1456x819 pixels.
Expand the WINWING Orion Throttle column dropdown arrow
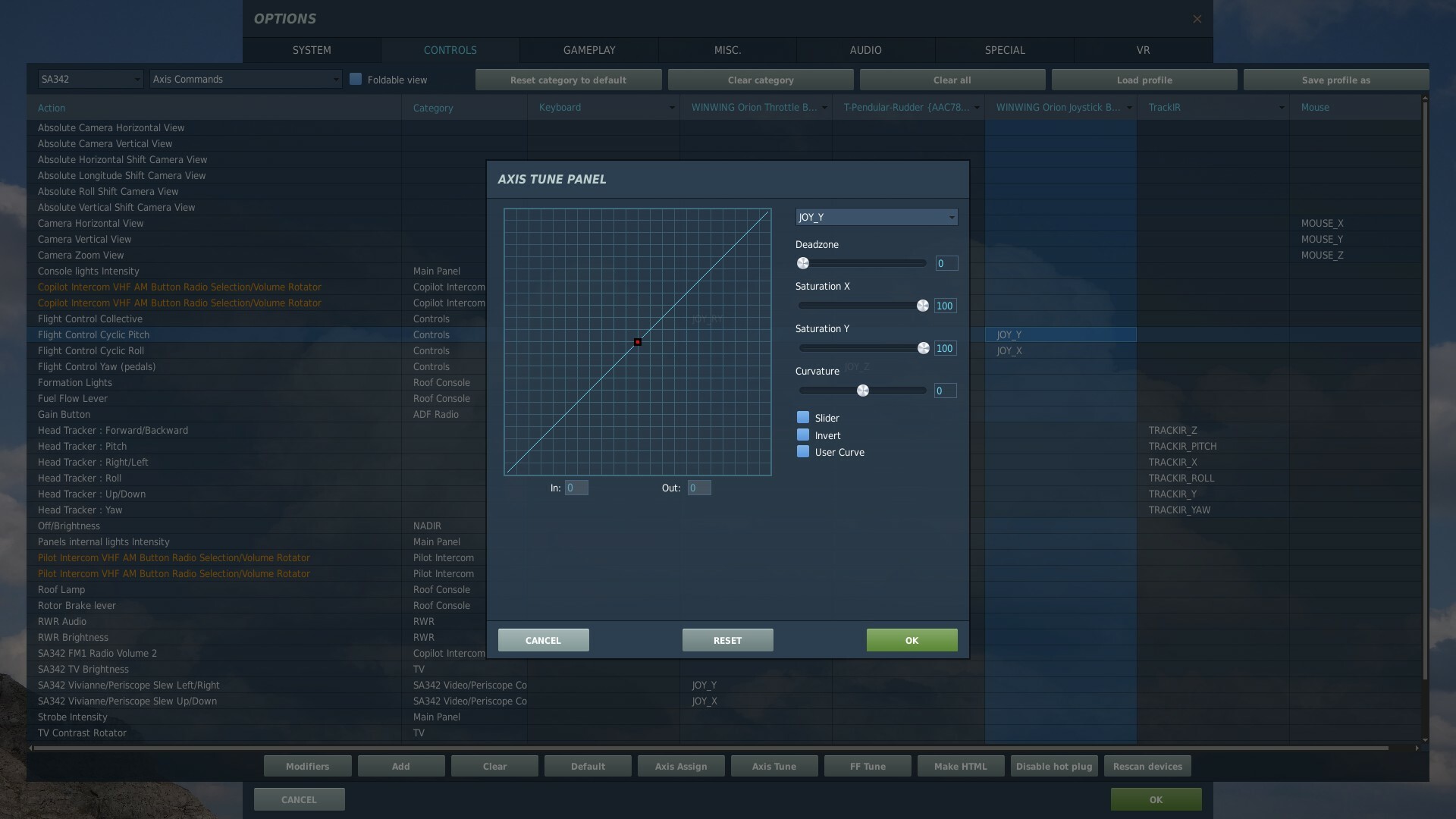824,108
